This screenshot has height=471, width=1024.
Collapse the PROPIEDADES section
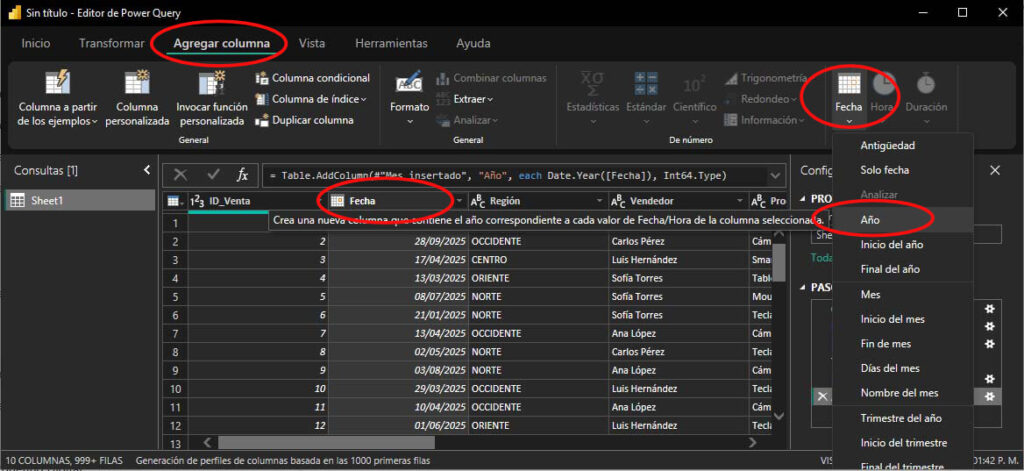click(803, 199)
